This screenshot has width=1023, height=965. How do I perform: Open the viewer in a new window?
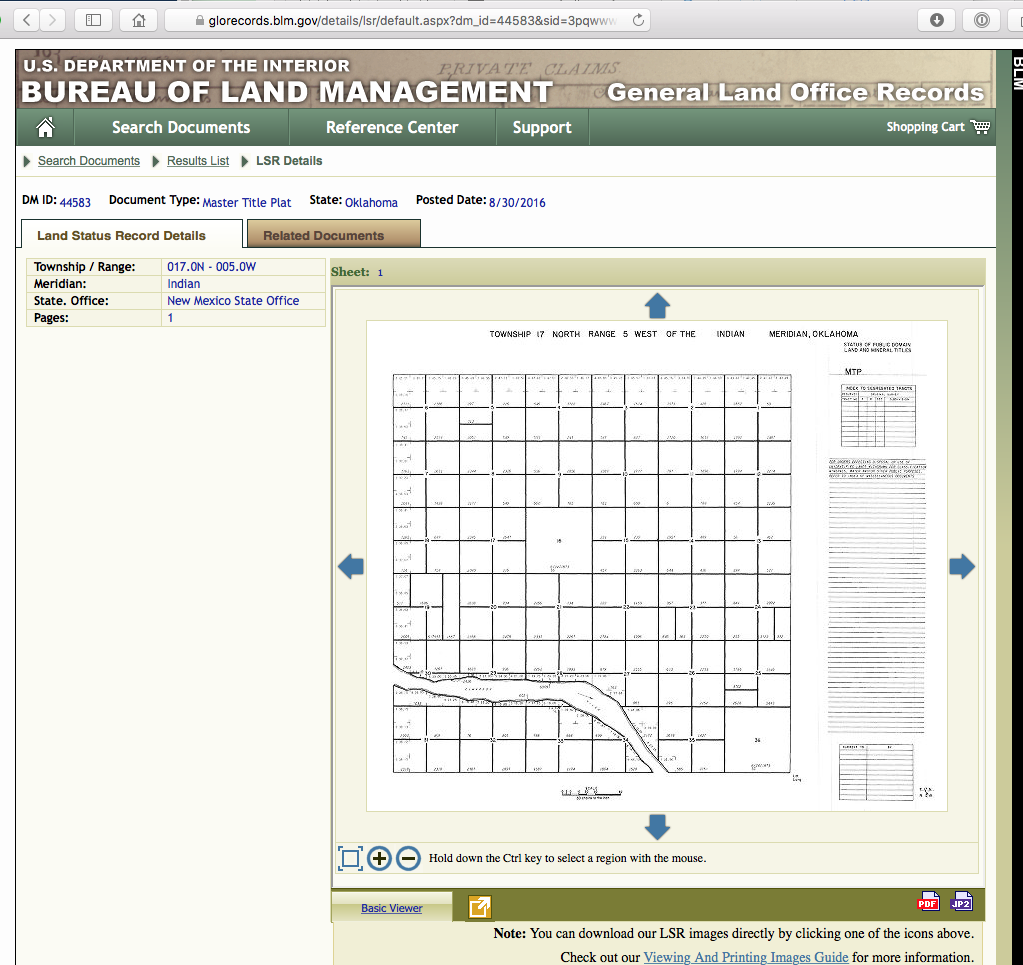coord(480,907)
